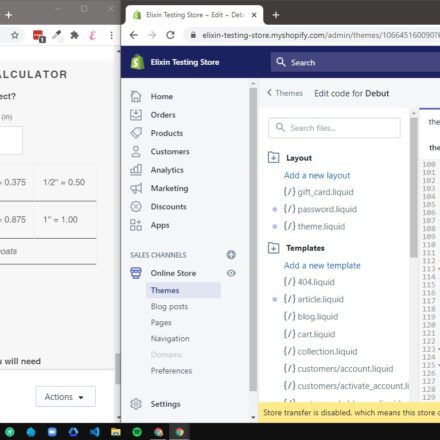Screen dimensions: 440x440
Task: Click the Products tag icon
Action: [136, 133]
